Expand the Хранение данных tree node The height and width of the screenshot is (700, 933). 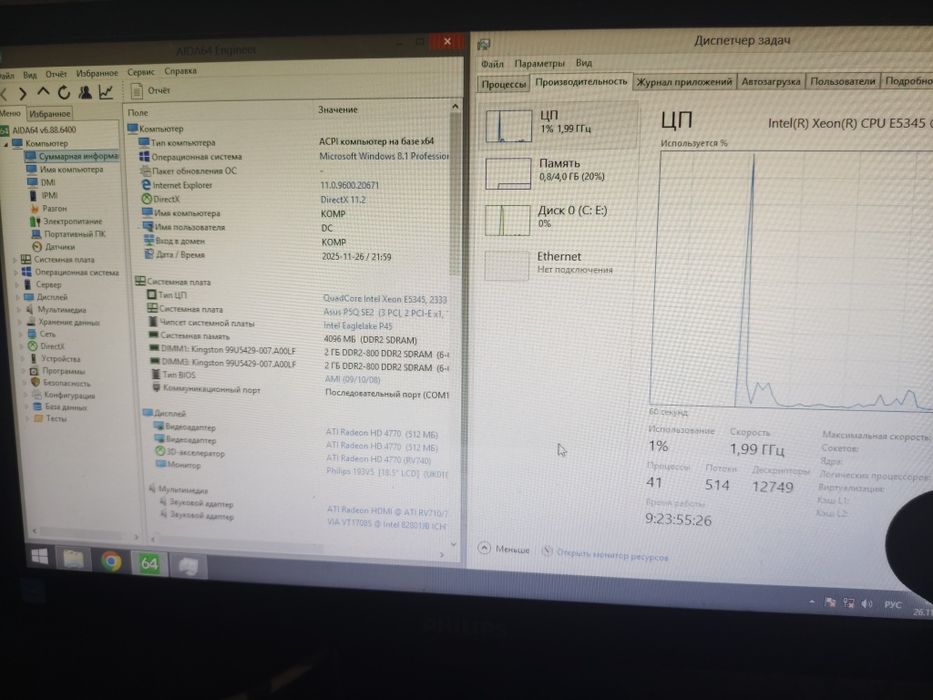click(x=20, y=322)
